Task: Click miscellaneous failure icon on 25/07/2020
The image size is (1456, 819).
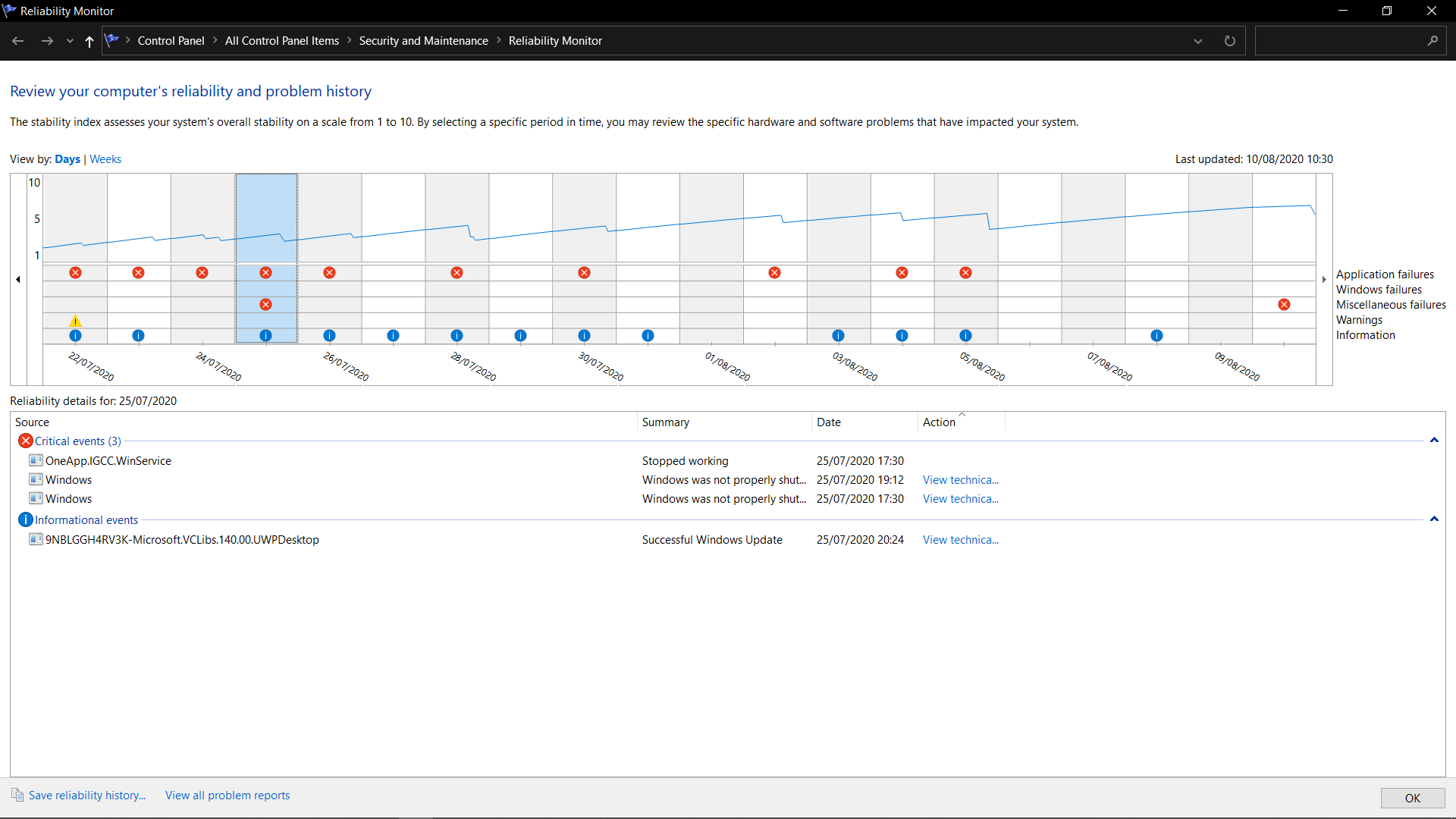Action: [265, 304]
